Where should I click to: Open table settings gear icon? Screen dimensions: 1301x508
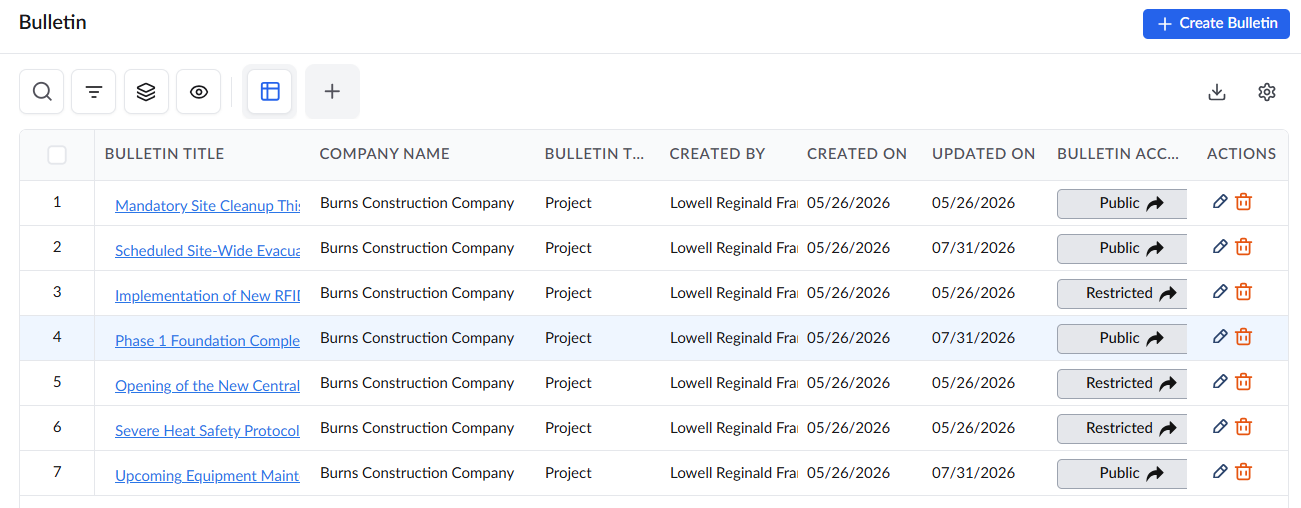pos(1267,92)
